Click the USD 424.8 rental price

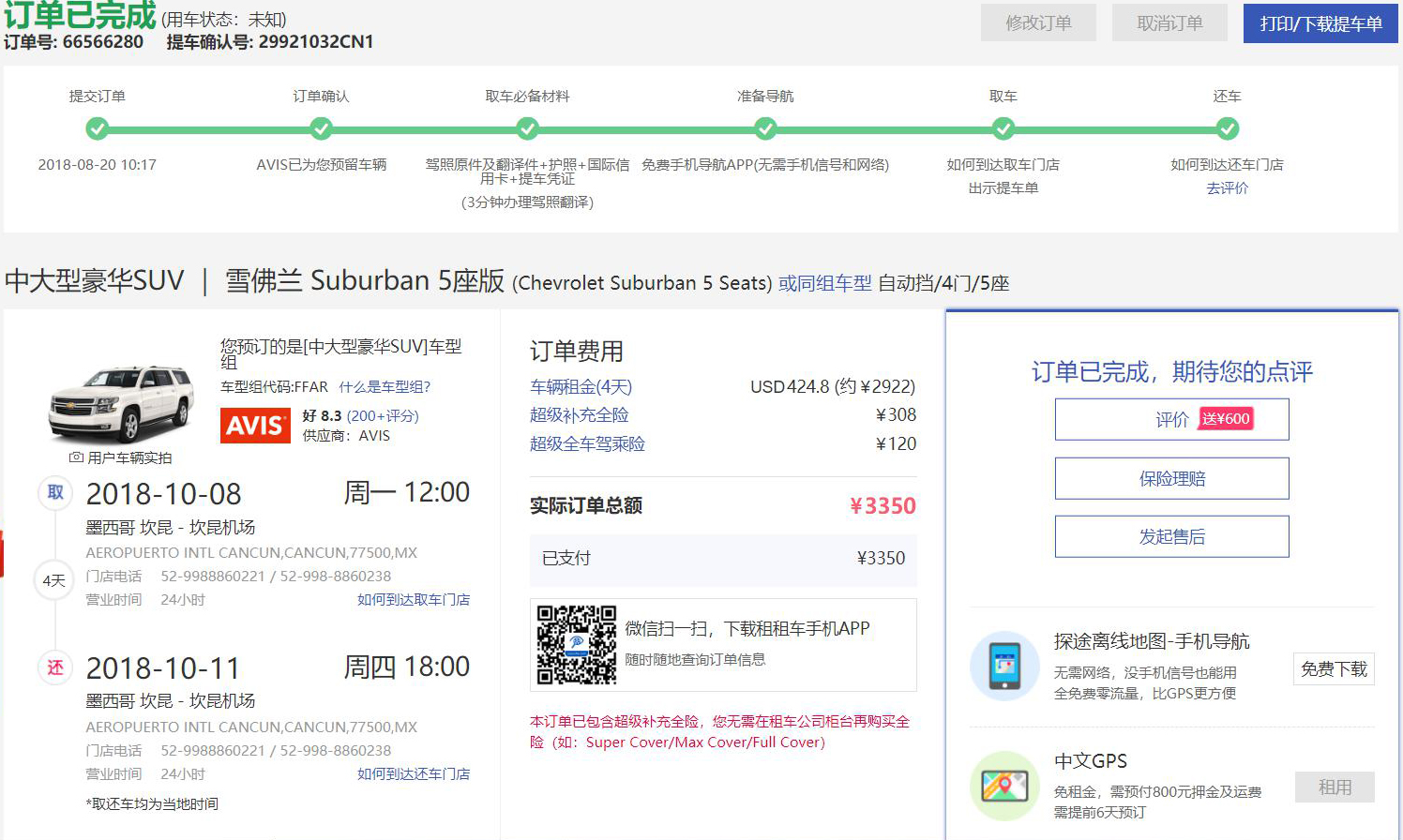click(833, 386)
